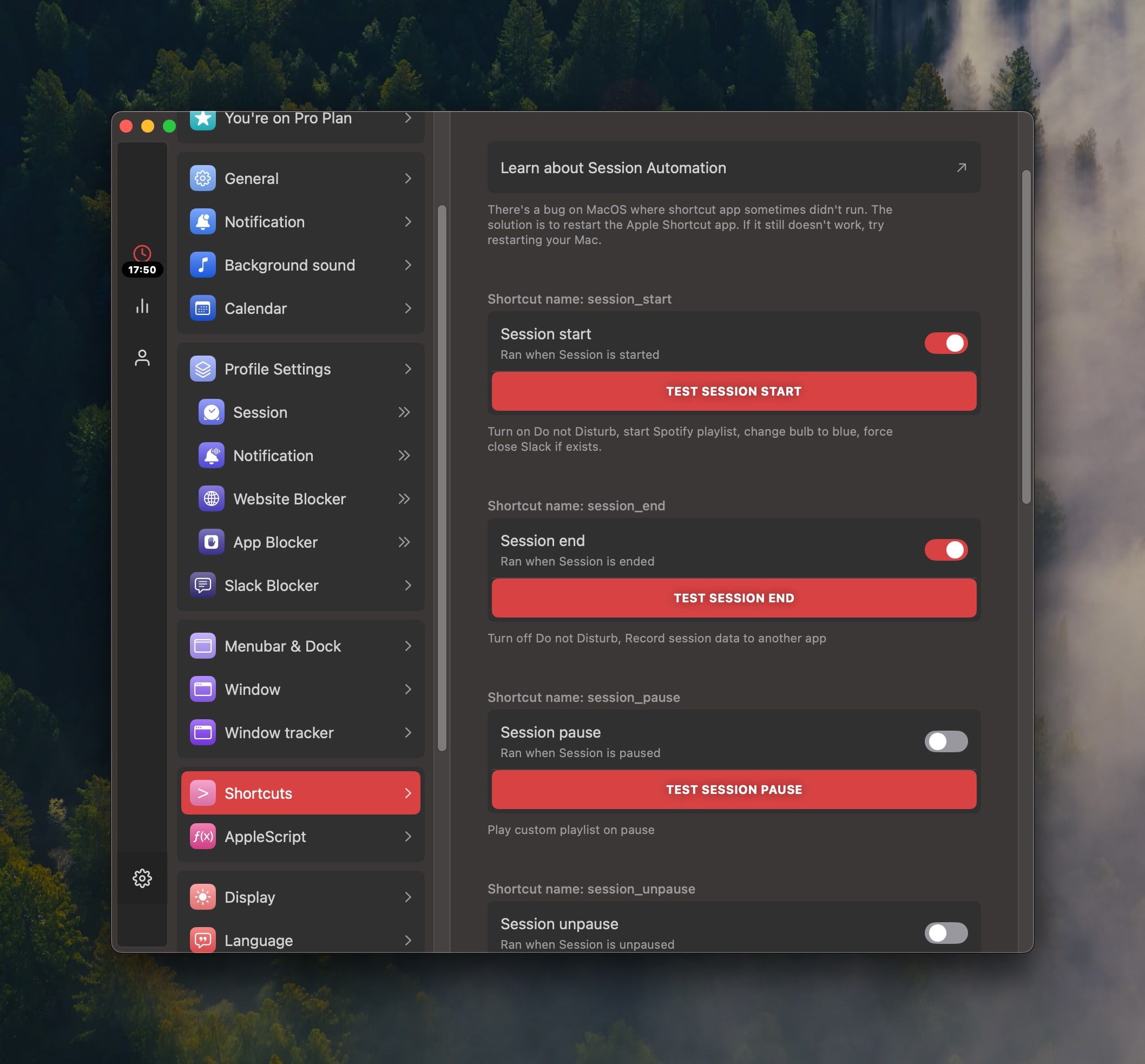Open Website Blocker settings

pyautogui.click(x=289, y=498)
